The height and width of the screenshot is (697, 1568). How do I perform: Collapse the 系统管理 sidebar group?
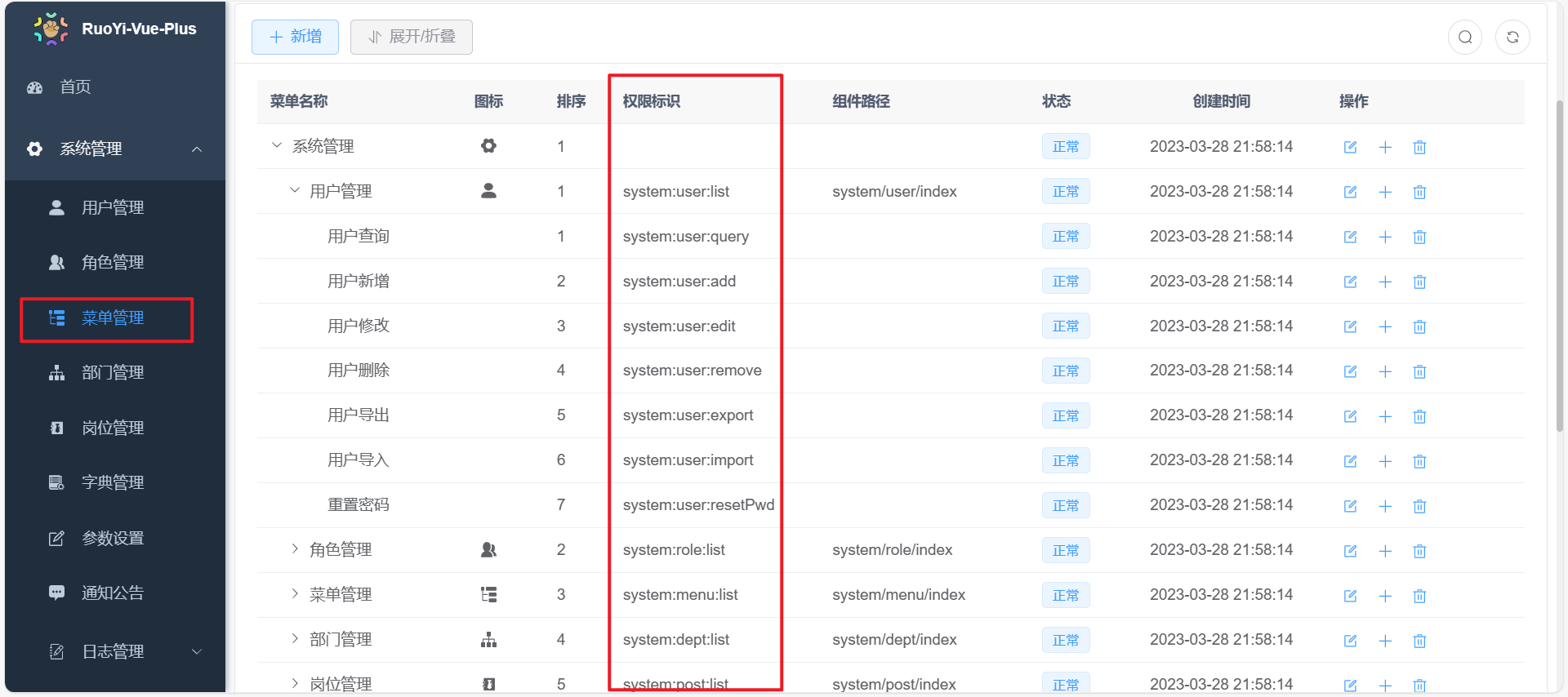[x=115, y=149]
